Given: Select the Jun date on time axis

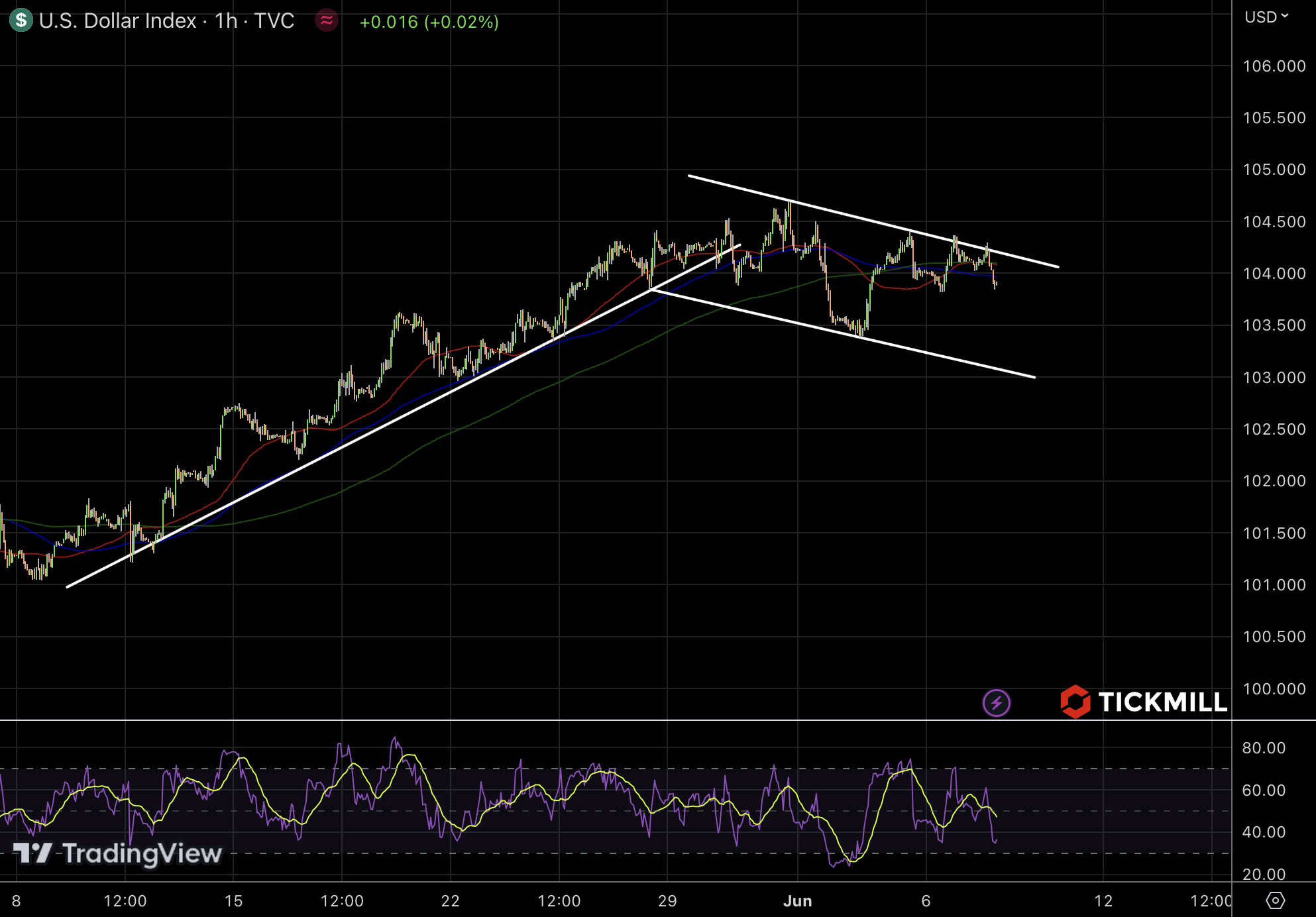Looking at the screenshot, I should coord(797,901).
